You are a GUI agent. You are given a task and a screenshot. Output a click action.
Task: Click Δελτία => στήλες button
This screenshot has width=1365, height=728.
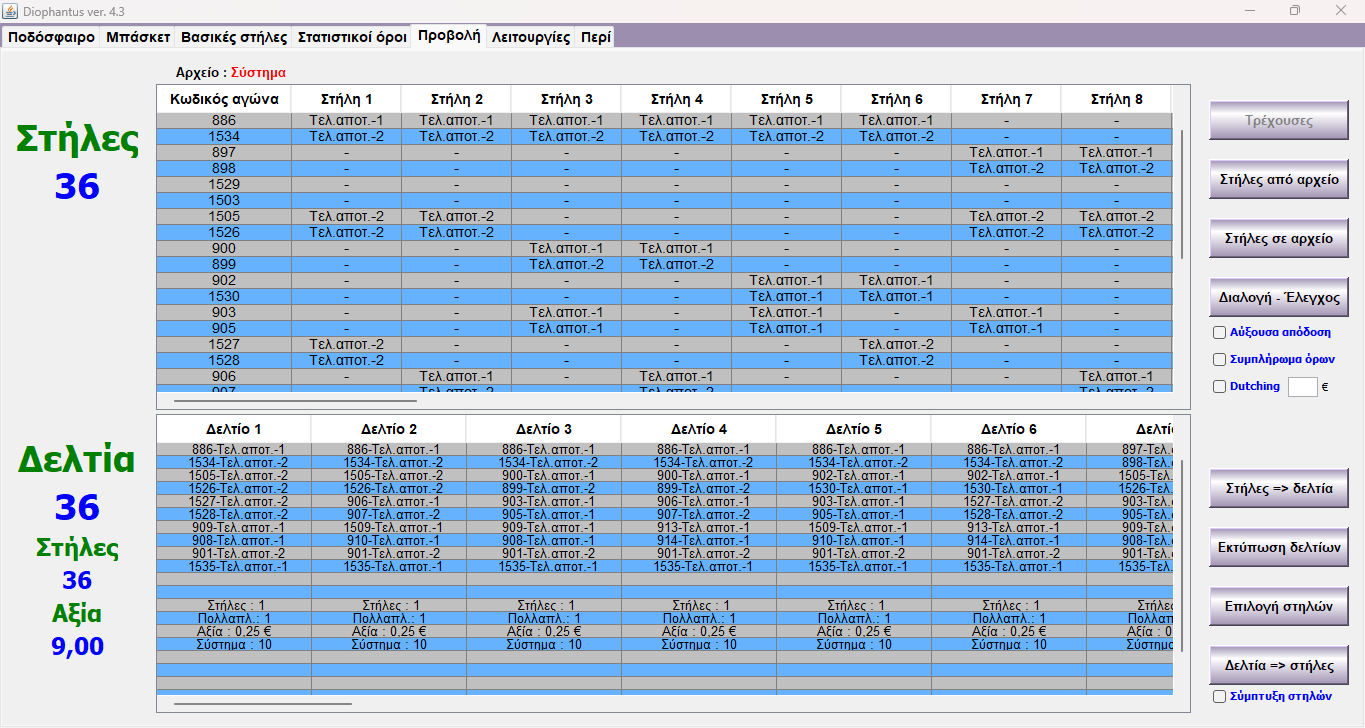[1279, 665]
